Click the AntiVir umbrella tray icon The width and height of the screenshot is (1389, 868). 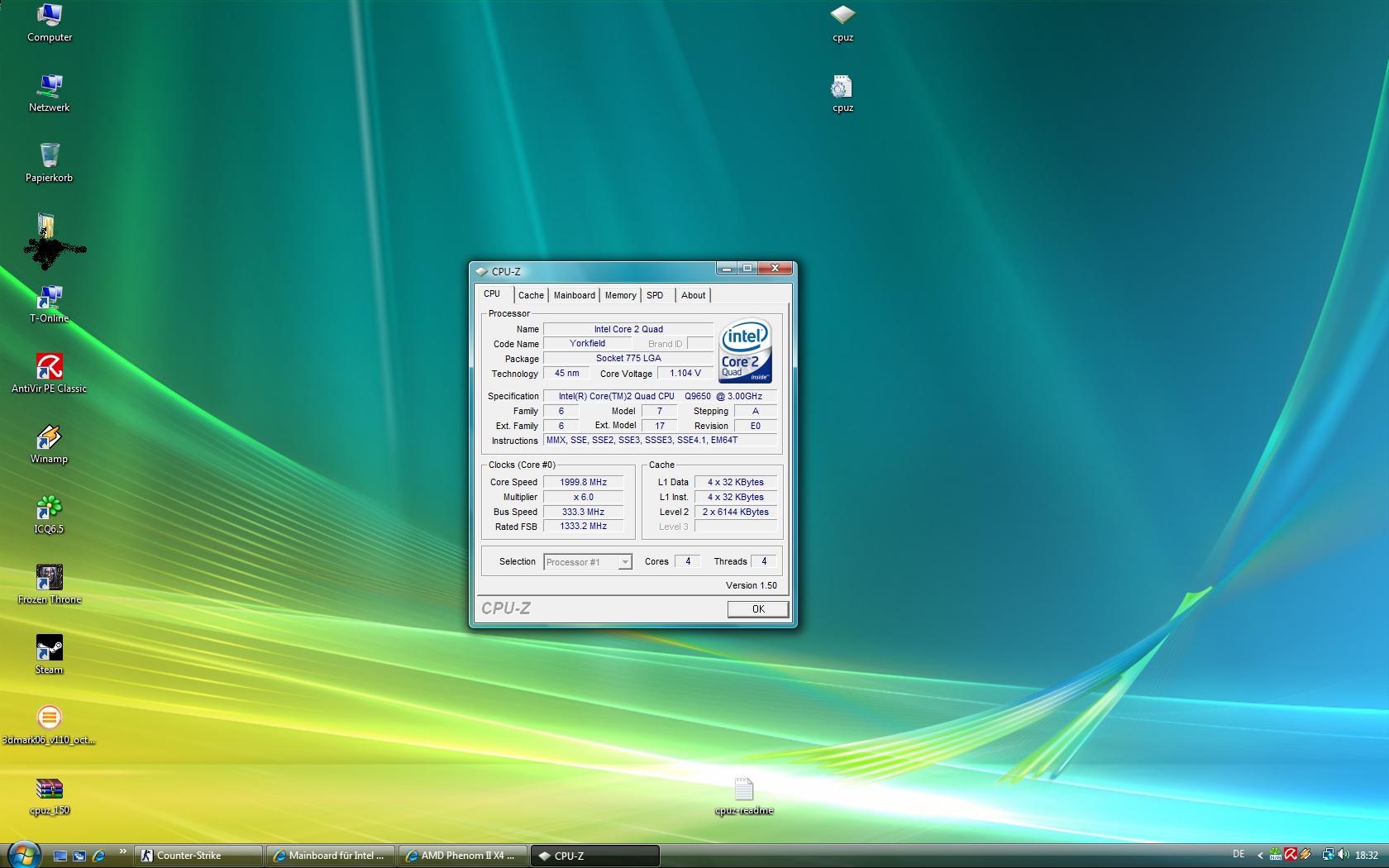pos(1291,855)
